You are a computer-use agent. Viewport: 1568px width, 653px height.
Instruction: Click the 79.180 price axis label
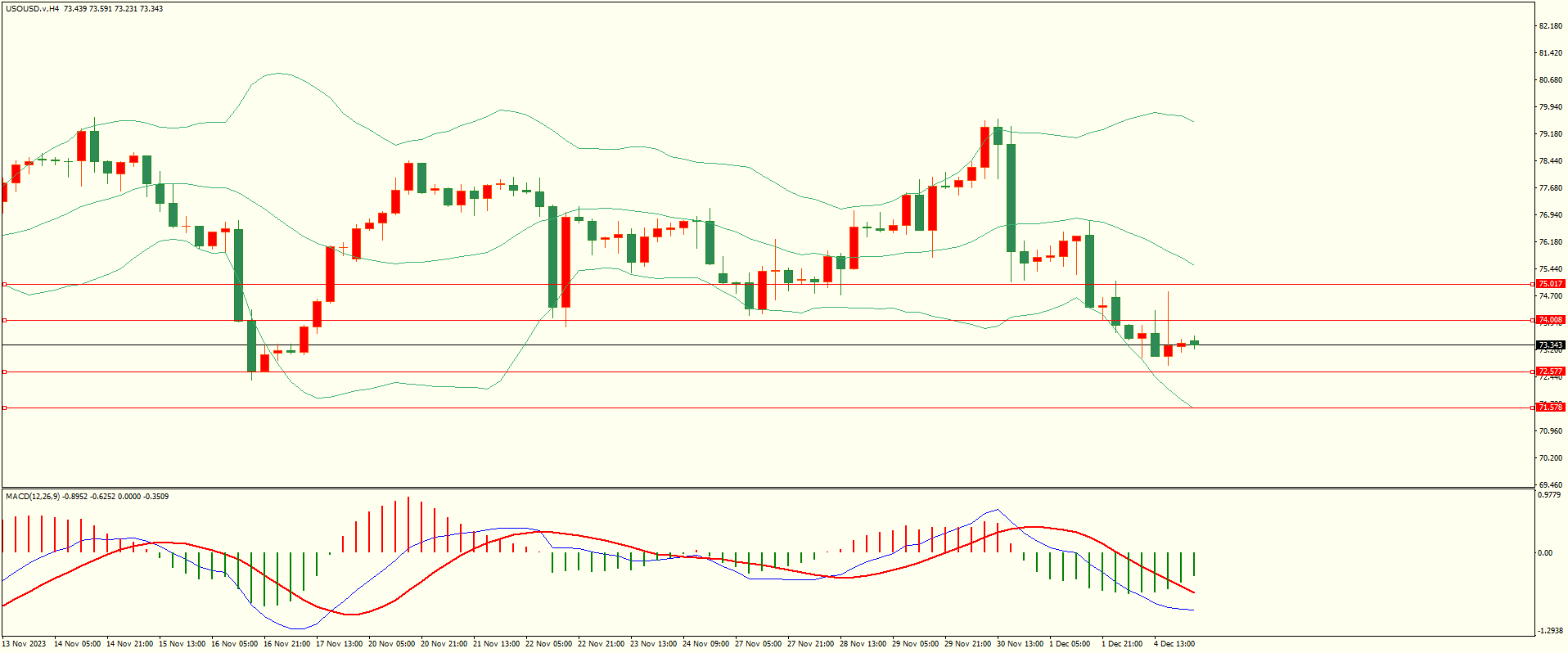pyautogui.click(x=1550, y=134)
